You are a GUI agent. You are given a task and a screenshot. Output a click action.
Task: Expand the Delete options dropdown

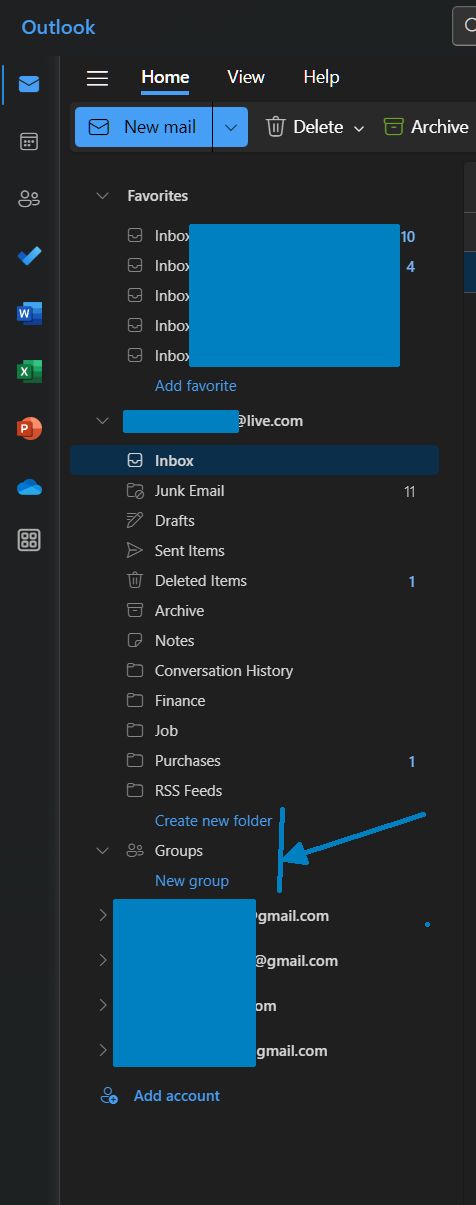point(359,127)
